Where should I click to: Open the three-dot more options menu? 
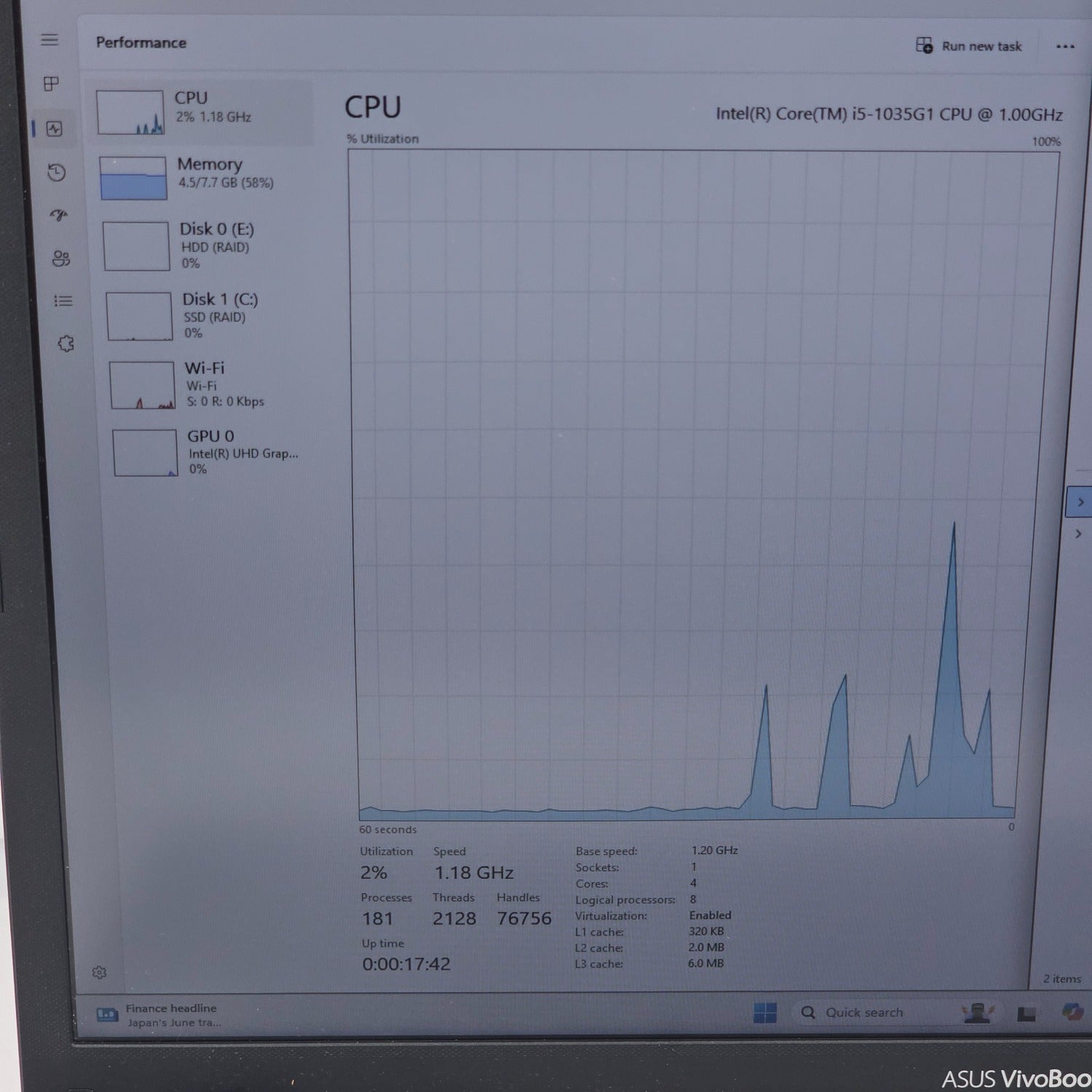(x=1065, y=47)
